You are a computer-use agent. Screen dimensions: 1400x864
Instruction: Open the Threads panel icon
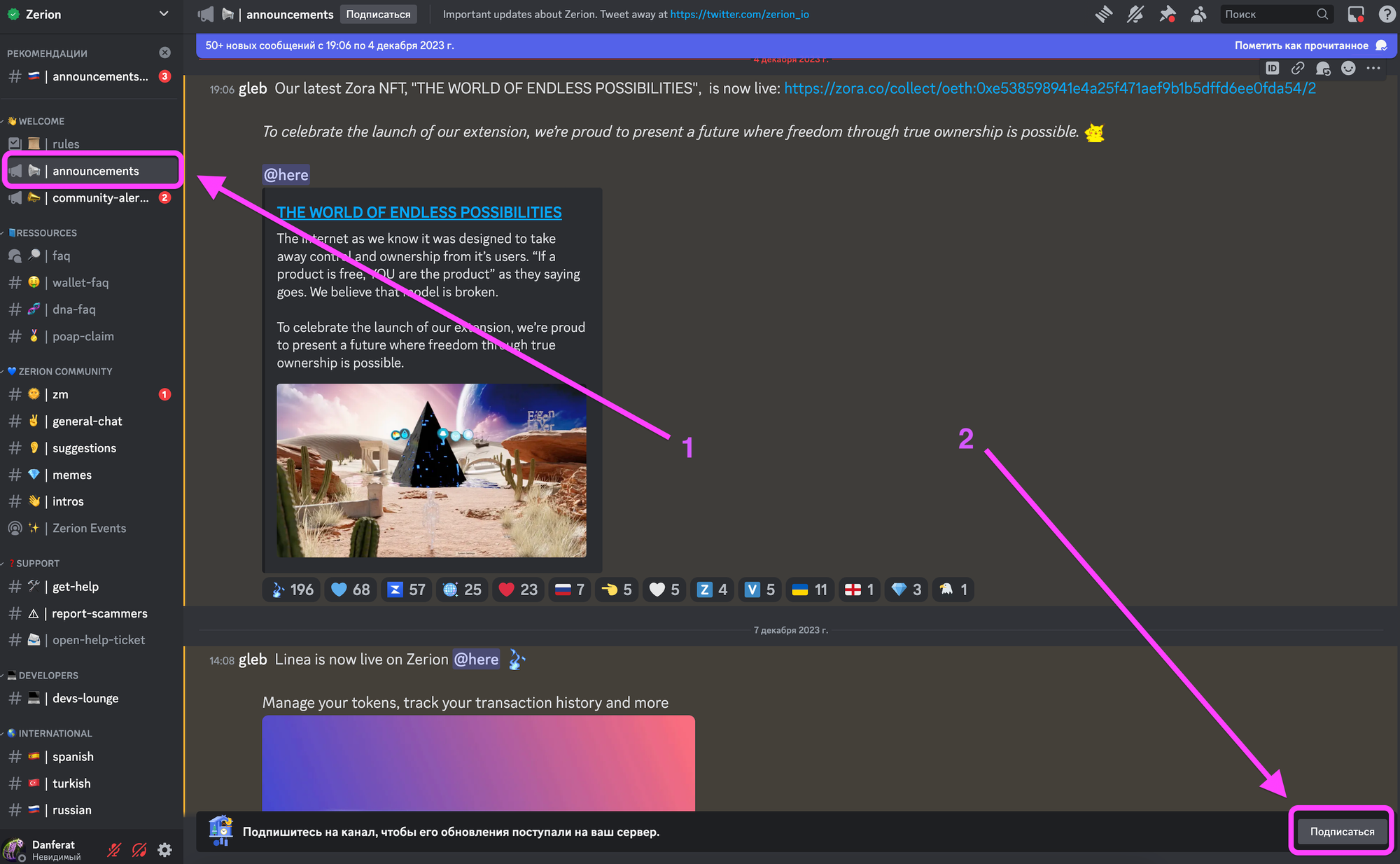[x=1104, y=14]
